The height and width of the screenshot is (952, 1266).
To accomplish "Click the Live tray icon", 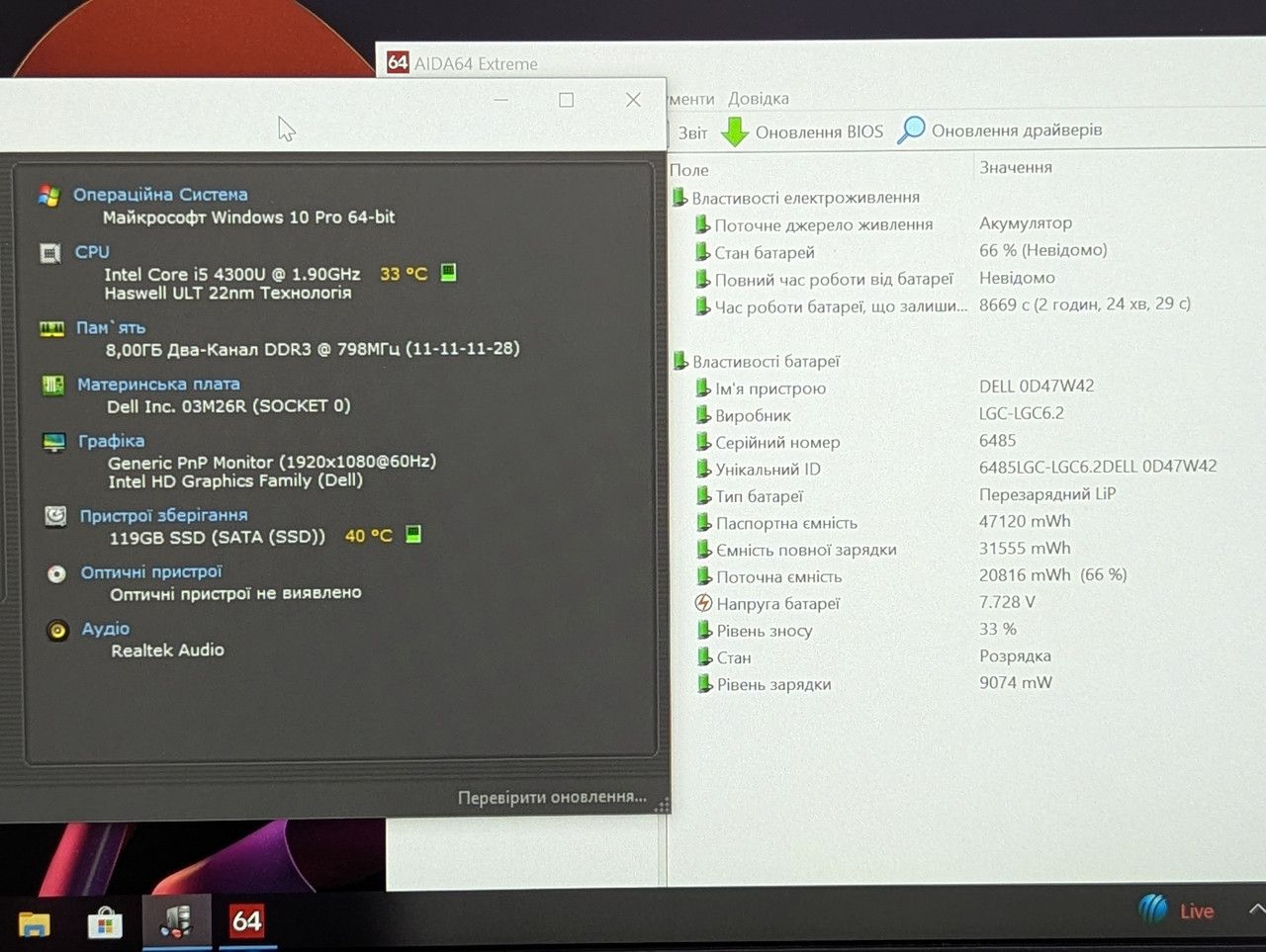I will pyautogui.click(x=1175, y=909).
